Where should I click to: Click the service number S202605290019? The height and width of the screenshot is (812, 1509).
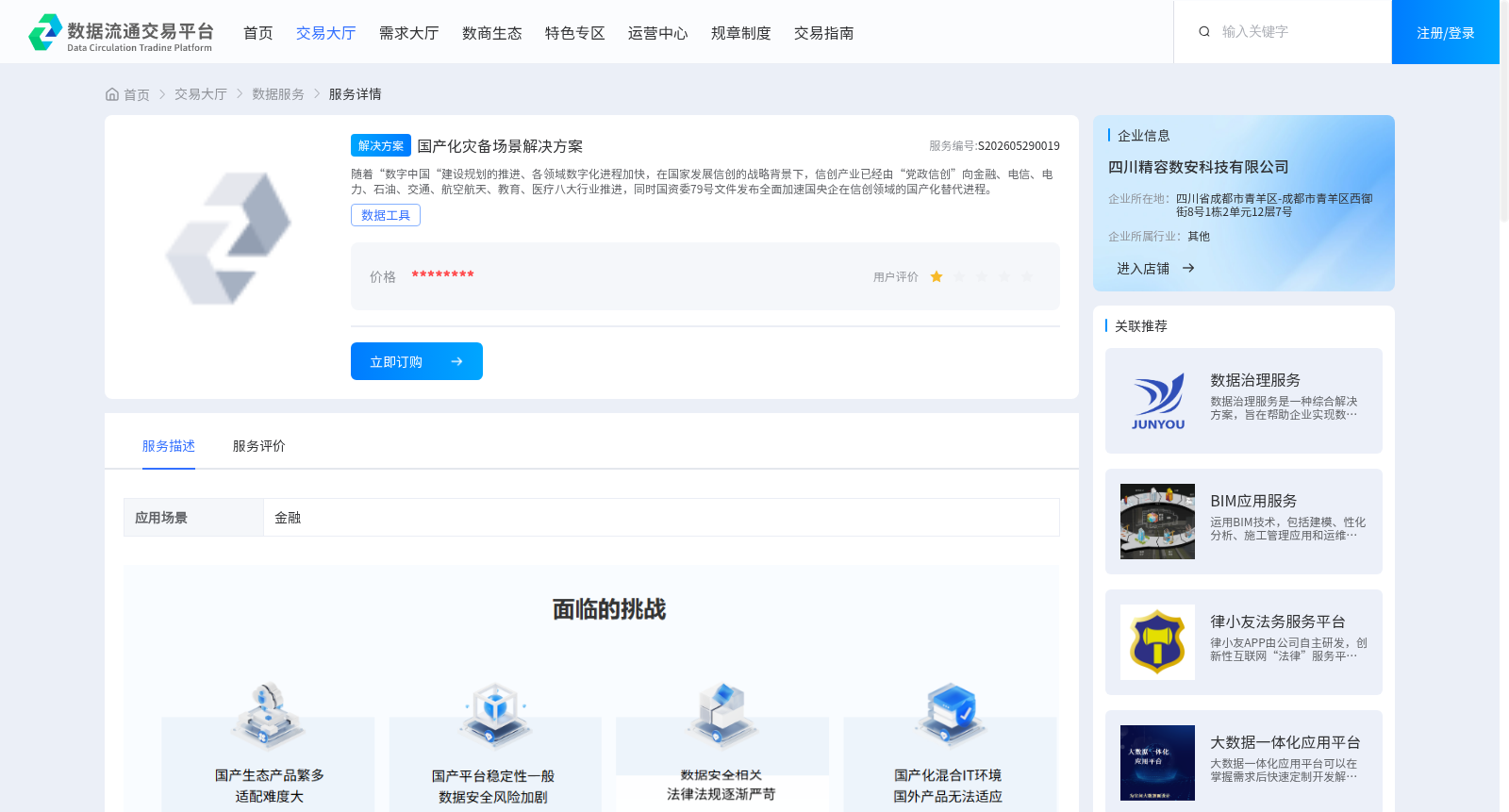pos(1019,146)
